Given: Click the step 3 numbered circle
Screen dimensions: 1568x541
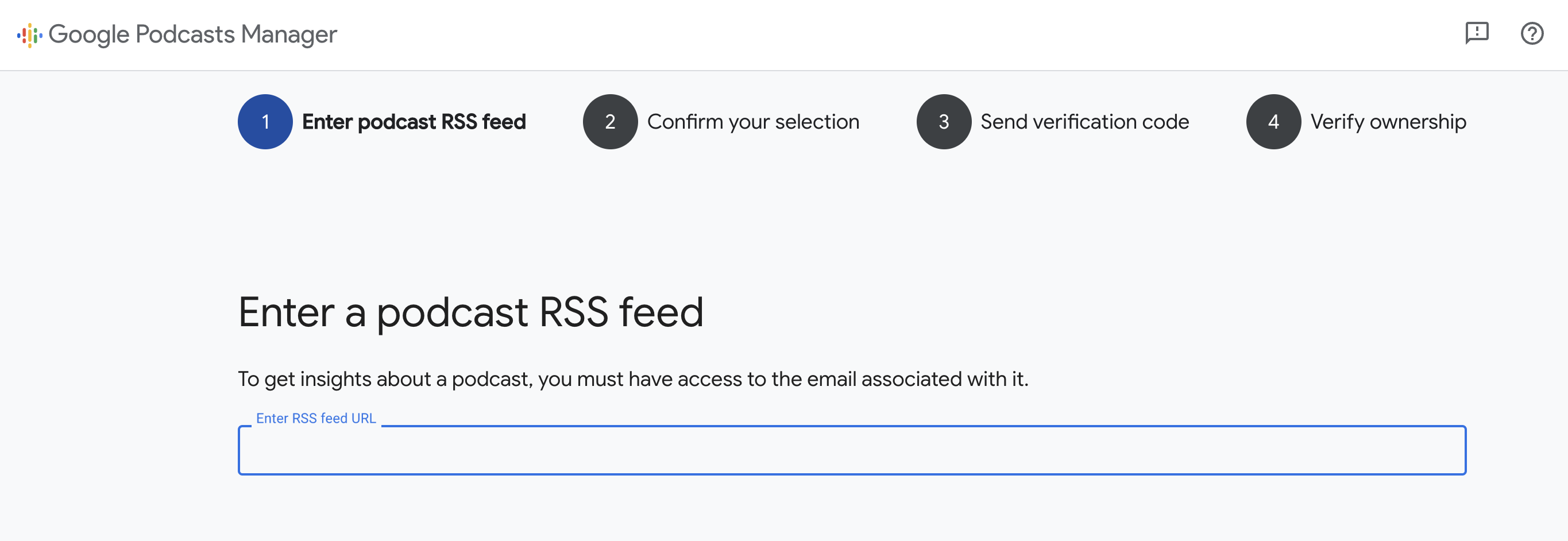Looking at the screenshot, I should click(944, 122).
